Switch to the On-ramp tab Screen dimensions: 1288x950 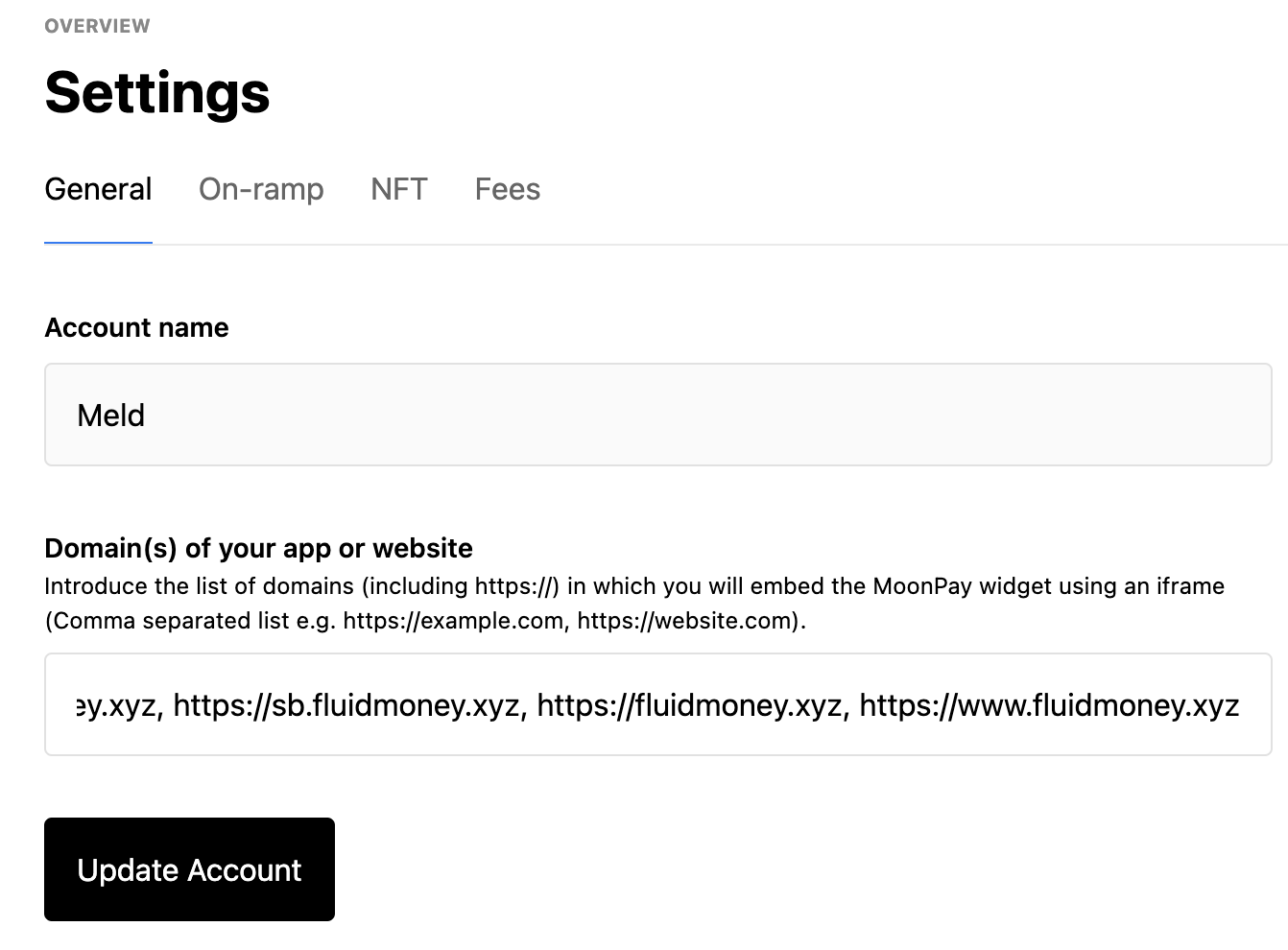[x=261, y=189]
